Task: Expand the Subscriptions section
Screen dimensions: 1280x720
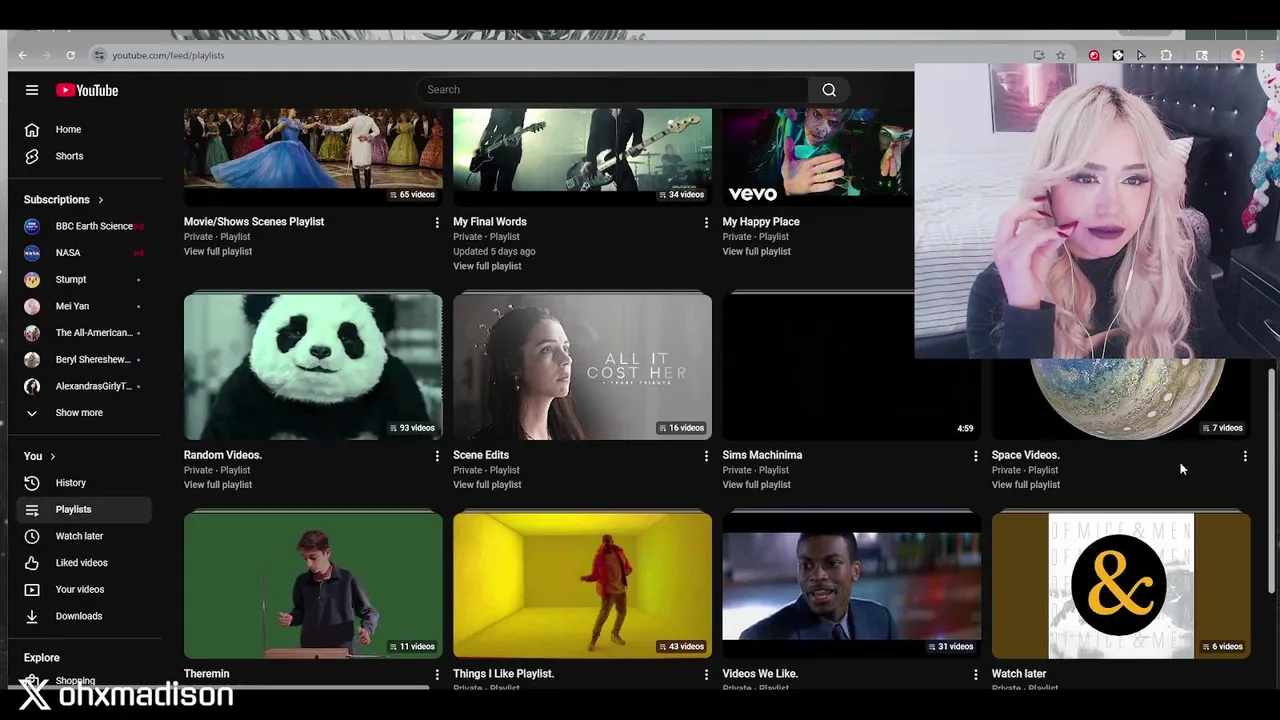Action: coord(64,199)
